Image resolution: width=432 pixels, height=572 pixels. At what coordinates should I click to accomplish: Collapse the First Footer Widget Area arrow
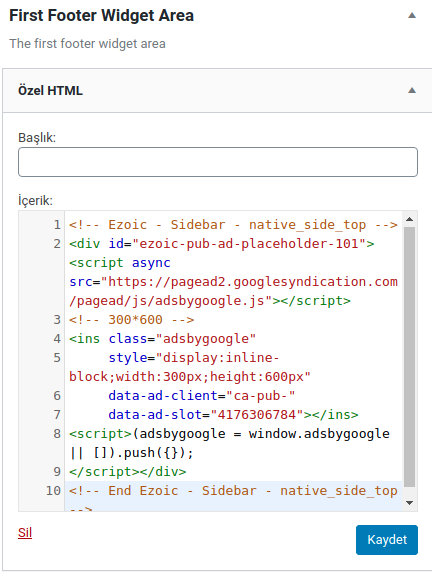[x=412, y=15]
